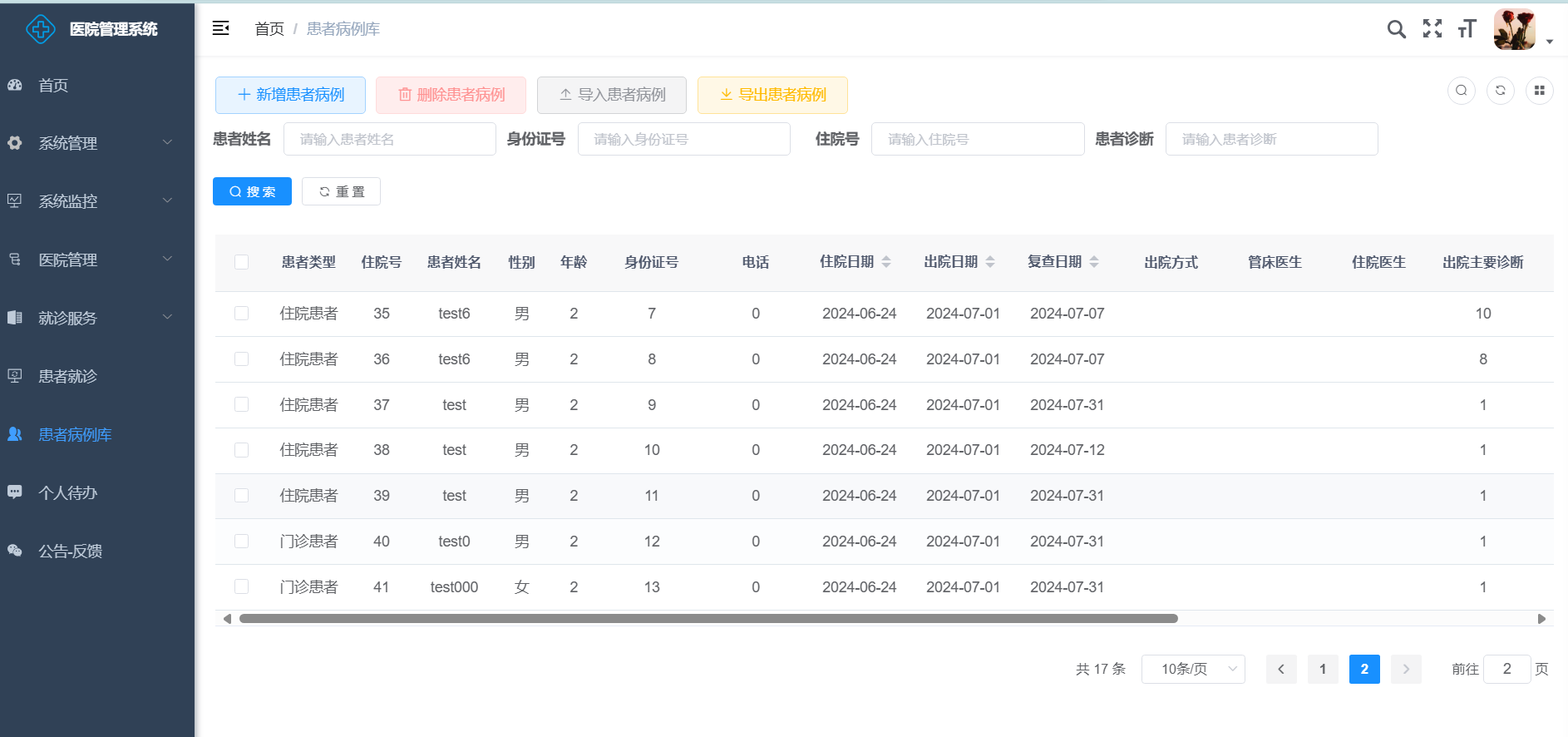Collapse the sidebar with the hamburger icon
Screen dimensions: 1568x737
[220, 28]
